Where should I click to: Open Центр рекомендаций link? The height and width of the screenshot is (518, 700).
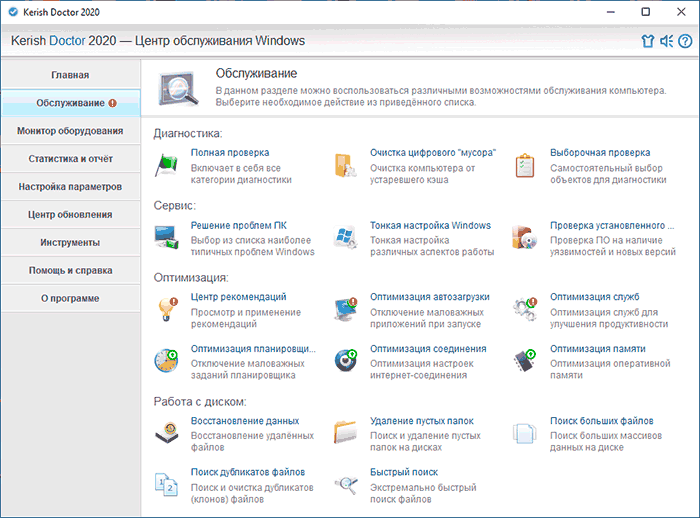[x=238, y=297]
